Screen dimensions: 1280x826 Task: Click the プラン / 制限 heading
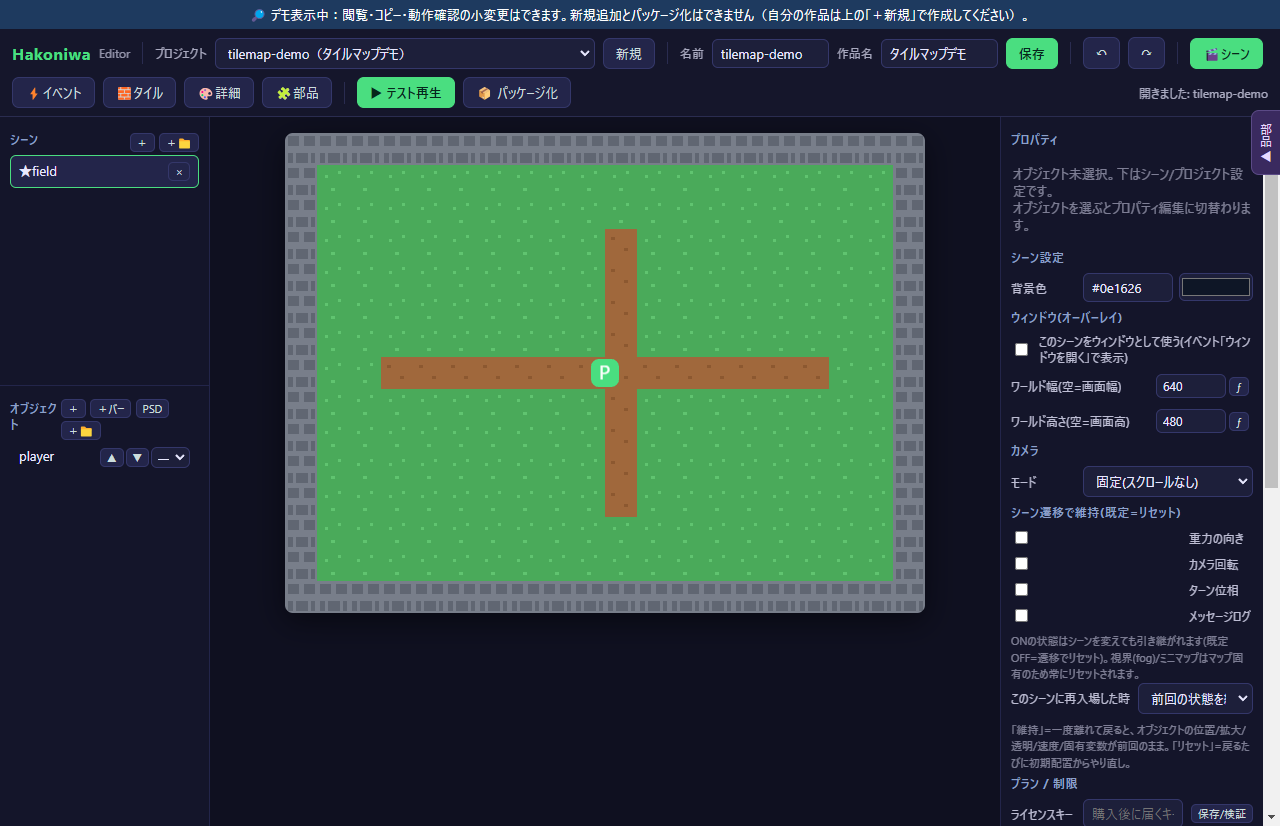click(x=1044, y=783)
